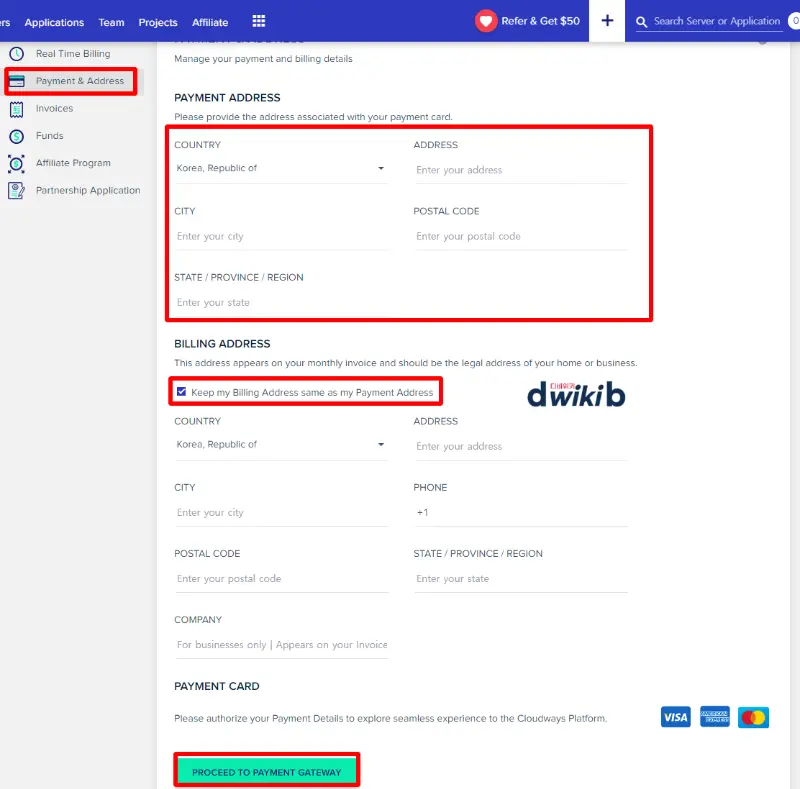Click the Funds dollar icon

(16, 136)
